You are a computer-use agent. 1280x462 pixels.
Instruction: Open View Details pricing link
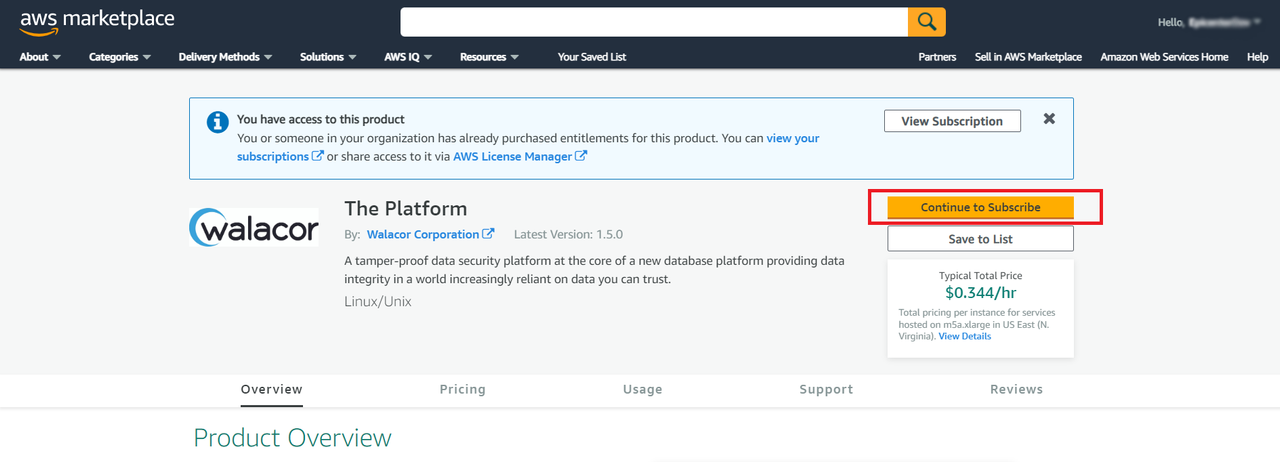(x=965, y=336)
